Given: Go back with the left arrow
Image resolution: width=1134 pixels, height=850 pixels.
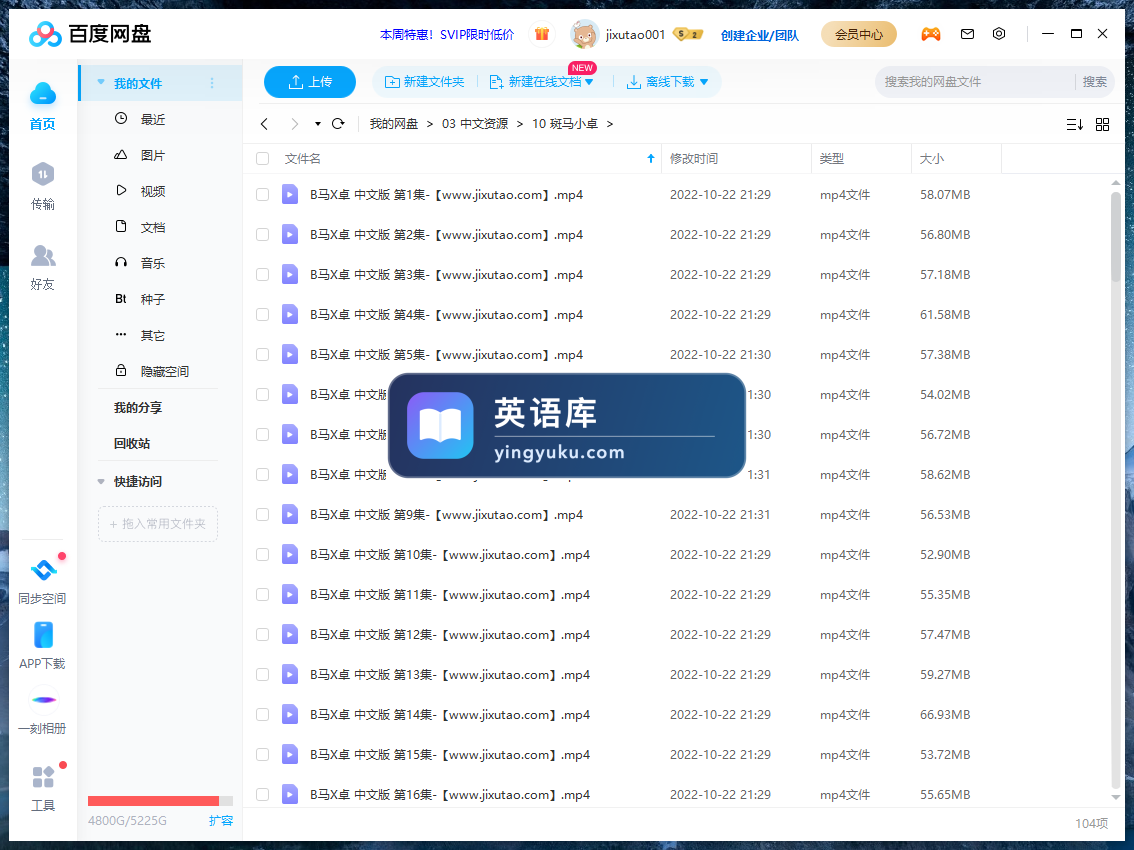Looking at the screenshot, I should 264,124.
